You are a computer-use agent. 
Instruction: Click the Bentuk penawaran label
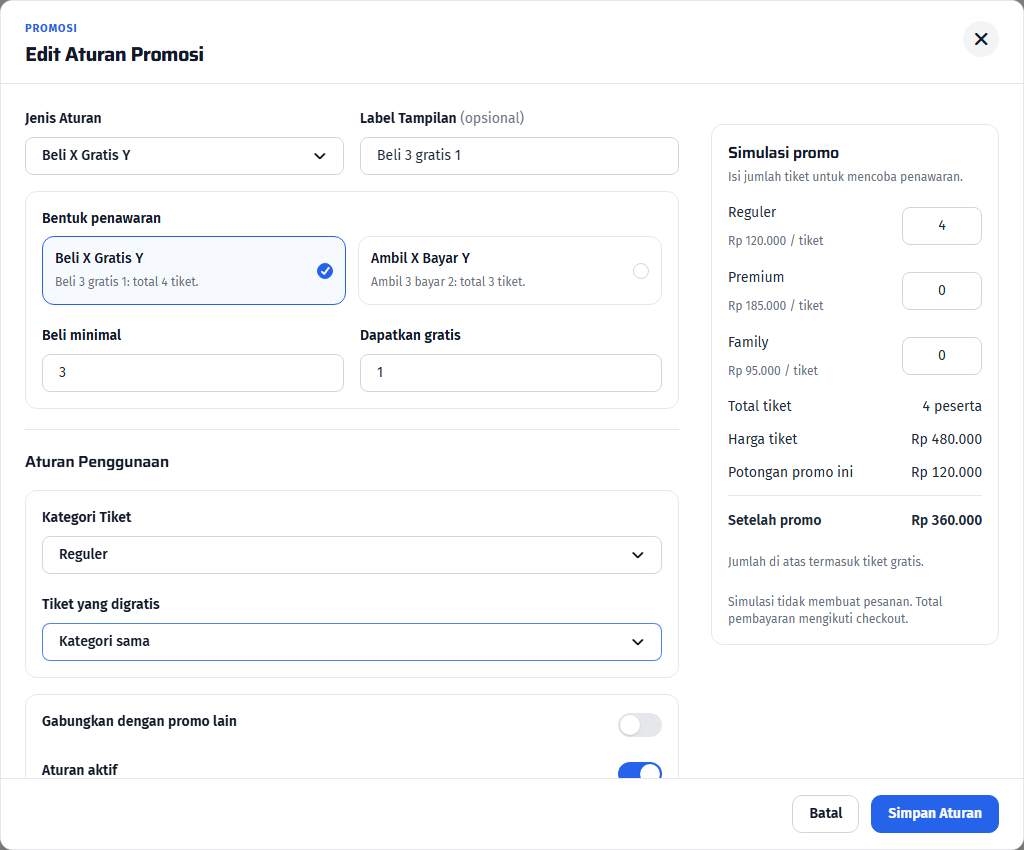[x=101, y=218]
